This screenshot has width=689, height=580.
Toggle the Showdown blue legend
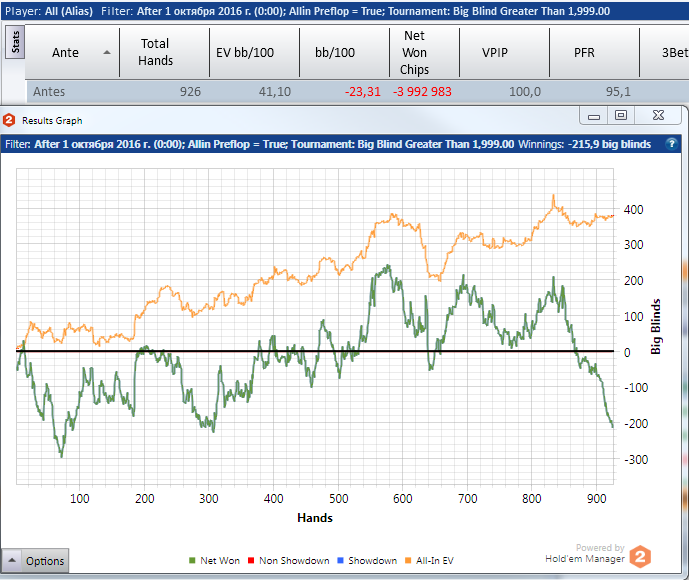367,561
